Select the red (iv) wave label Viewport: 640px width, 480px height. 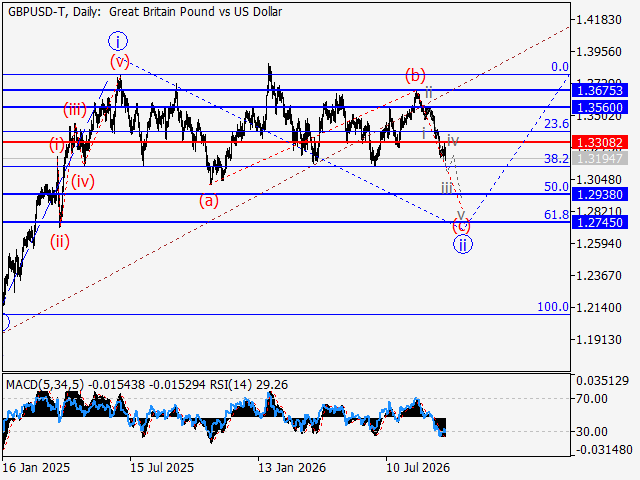(x=83, y=181)
